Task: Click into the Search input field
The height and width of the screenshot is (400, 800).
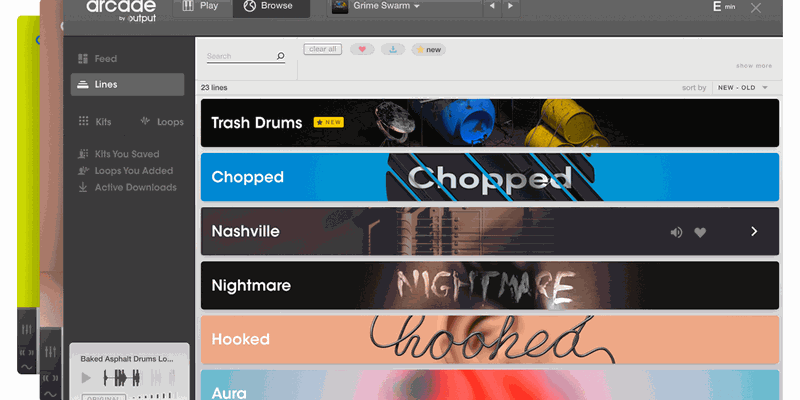Action: pos(238,57)
